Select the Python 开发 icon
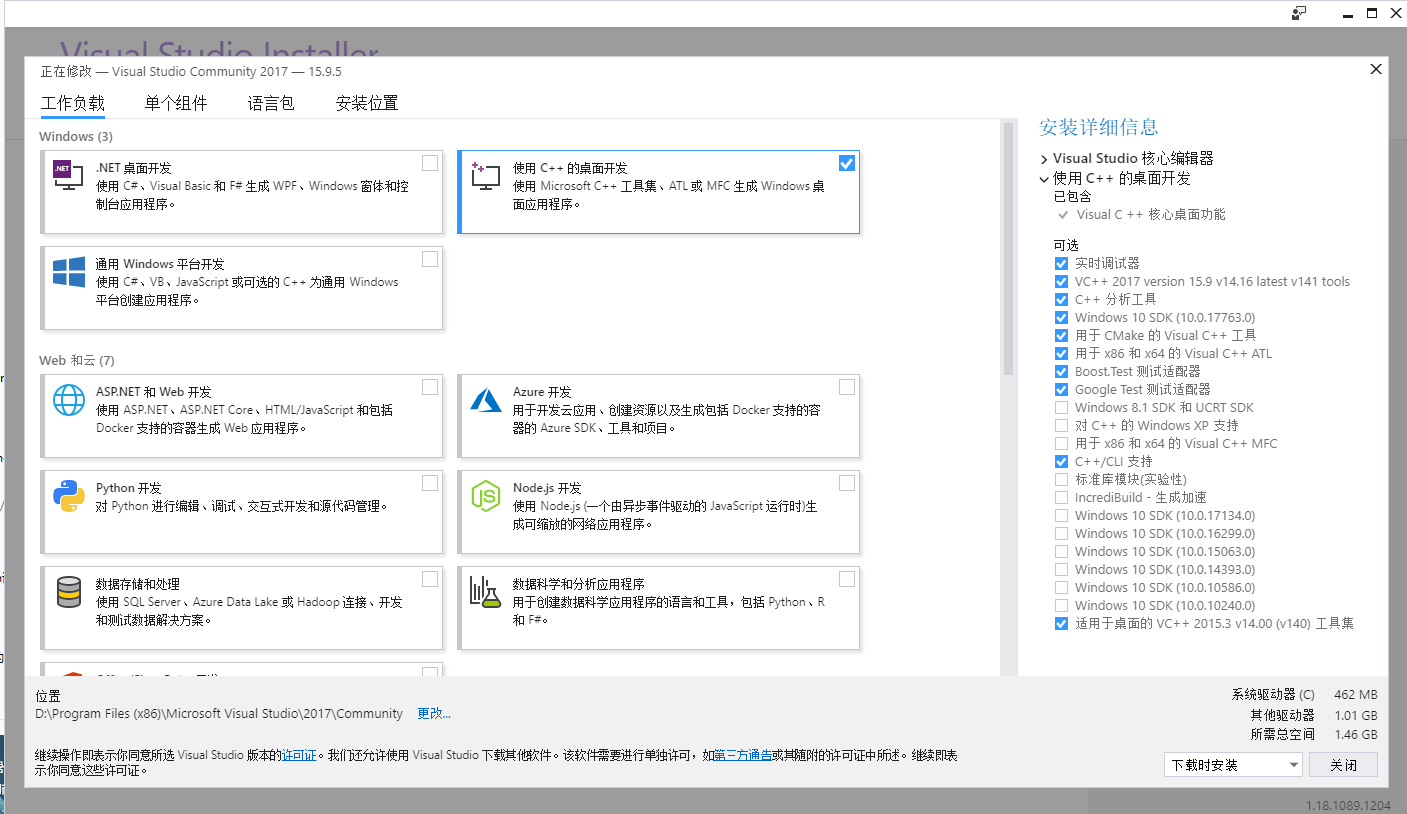The width and height of the screenshot is (1407, 814). (x=67, y=496)
